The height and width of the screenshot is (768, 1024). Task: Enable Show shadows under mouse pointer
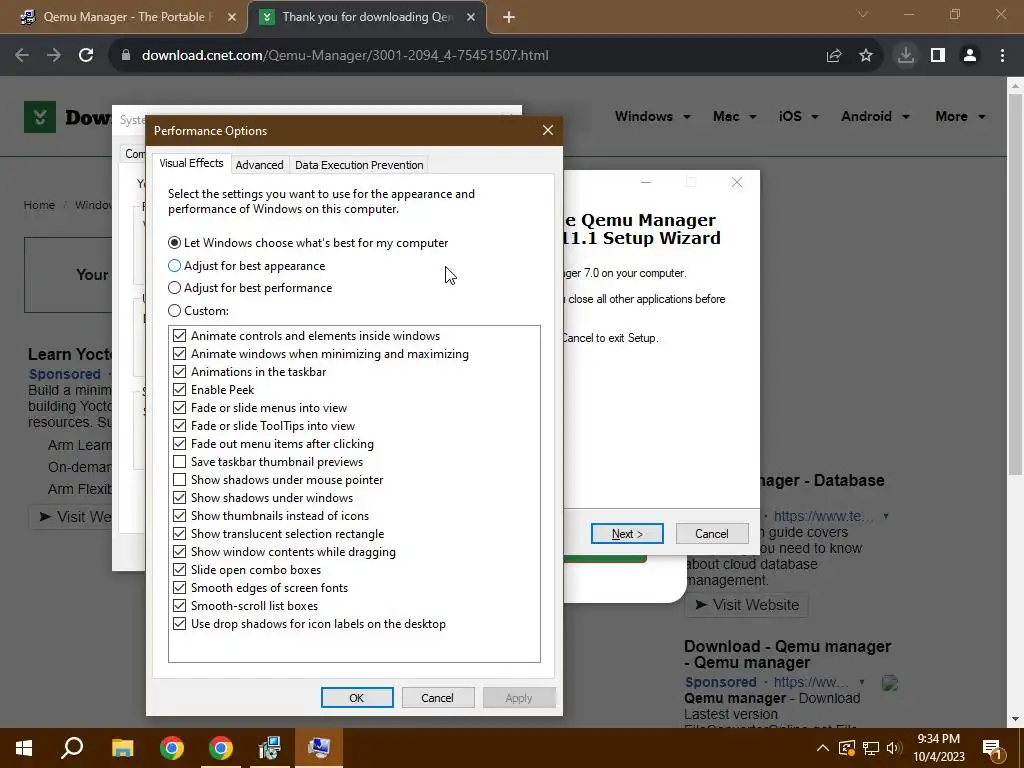[x=179, y=480]
